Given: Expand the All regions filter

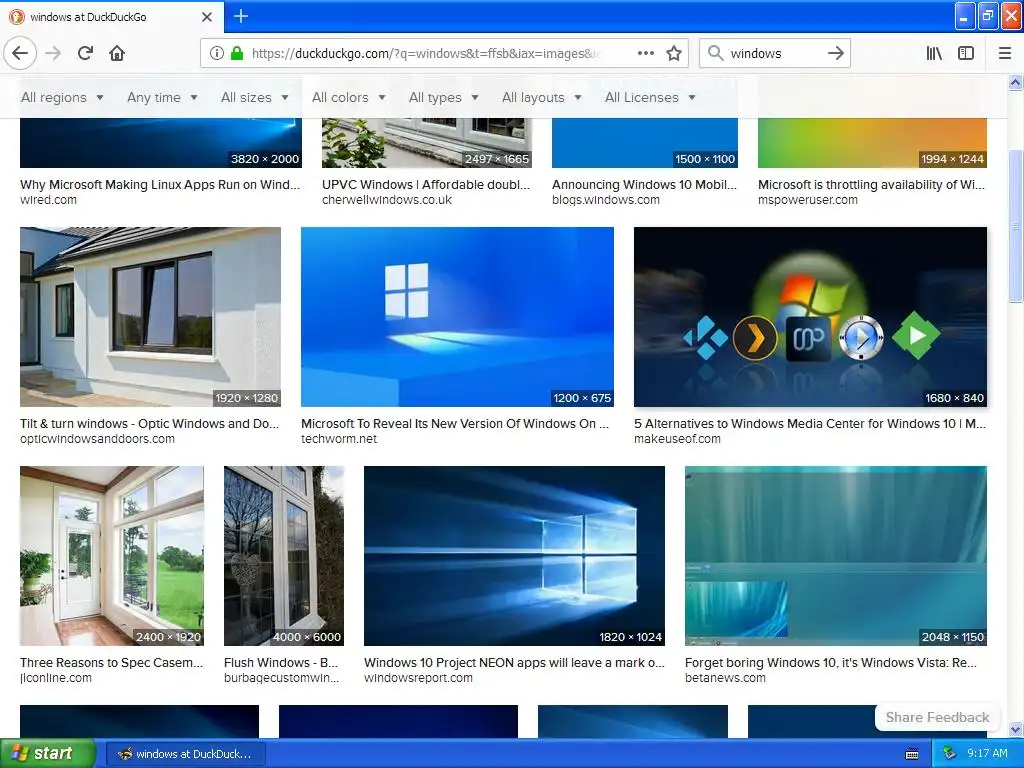Looking at the screenshot, I should pos(62,97).
